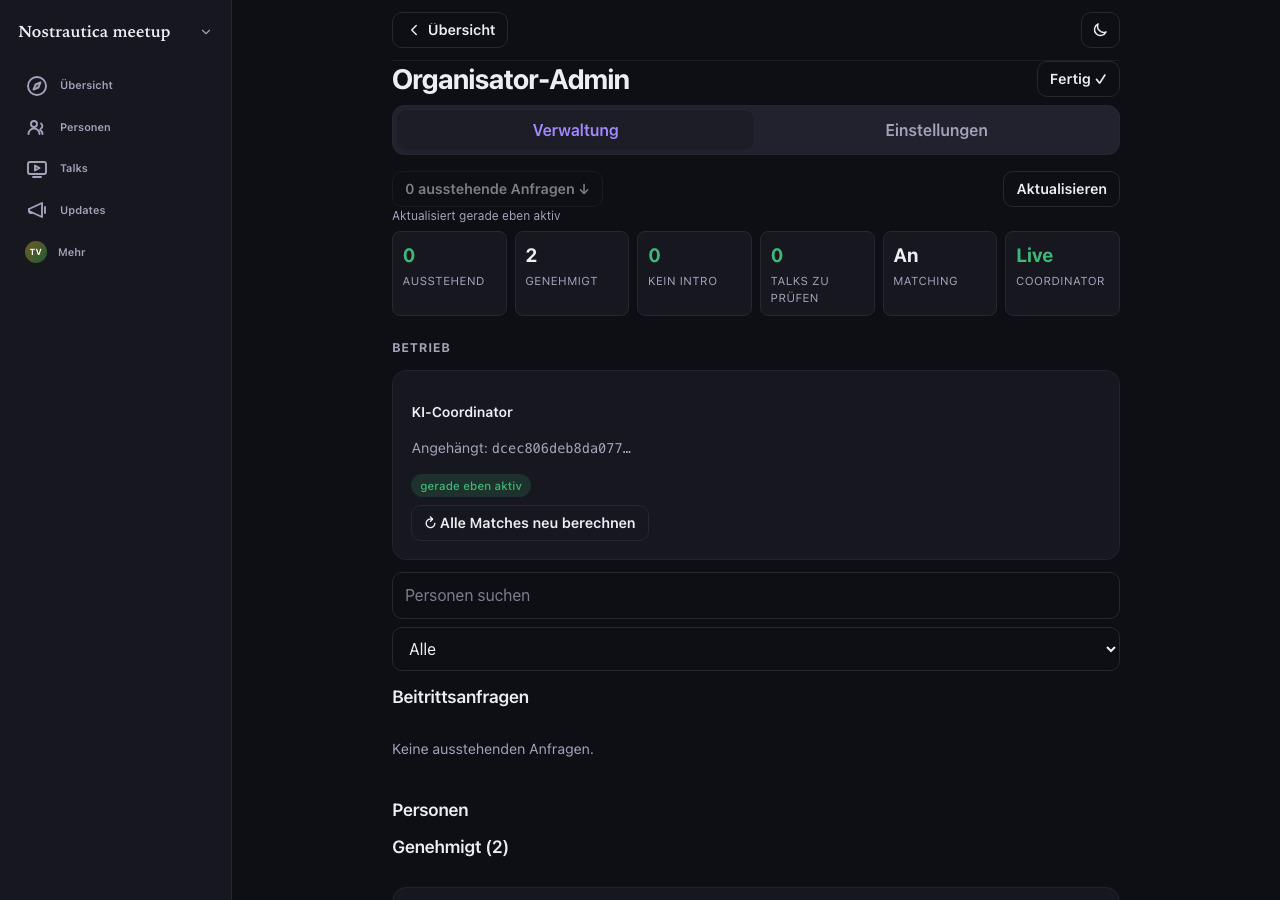
Task: Click the KI-Coordinator heading
Action: (462, 412)
